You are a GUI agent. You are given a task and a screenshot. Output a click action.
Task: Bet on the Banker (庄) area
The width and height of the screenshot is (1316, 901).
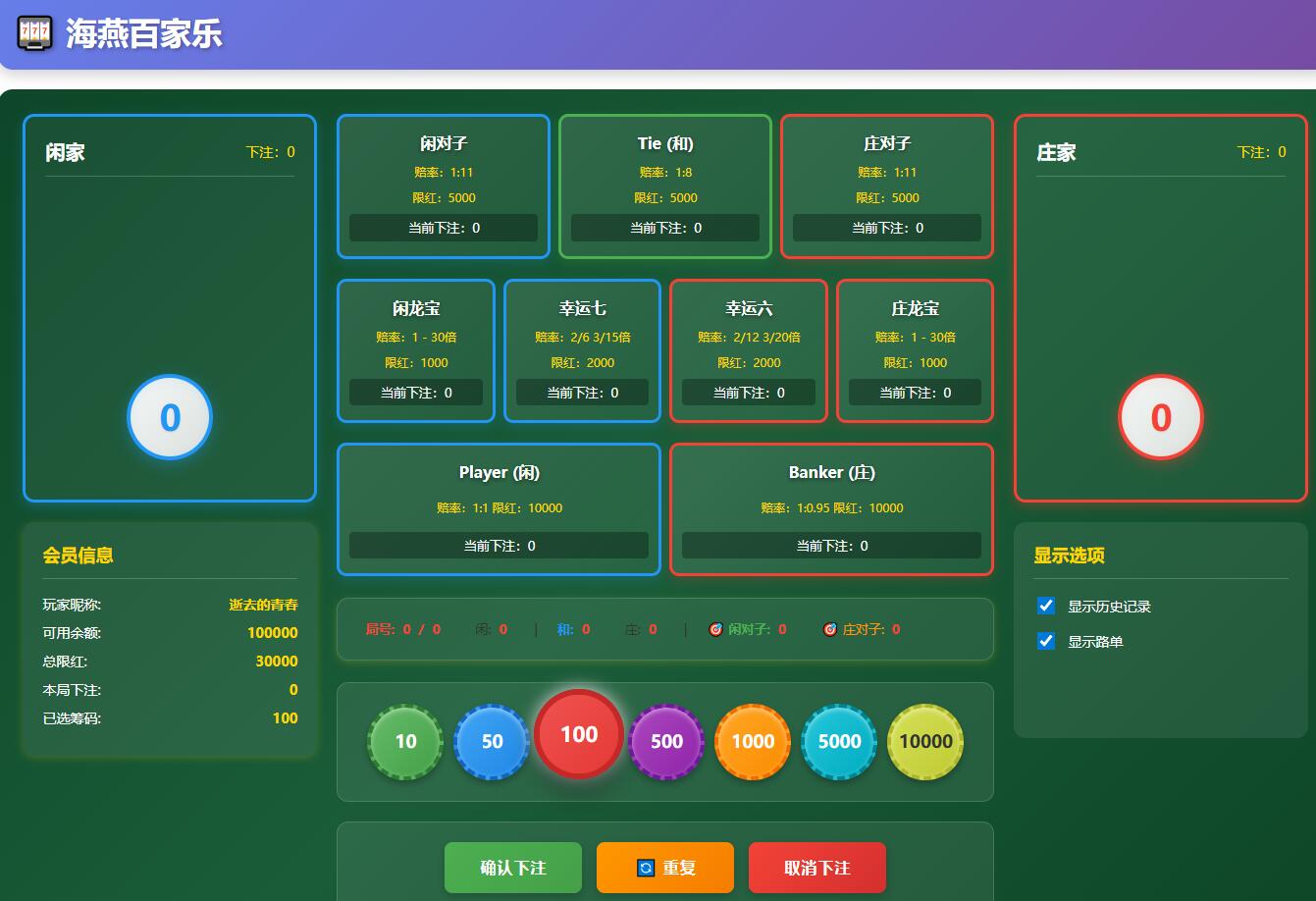pyautogui.click(x=831, y=508)
